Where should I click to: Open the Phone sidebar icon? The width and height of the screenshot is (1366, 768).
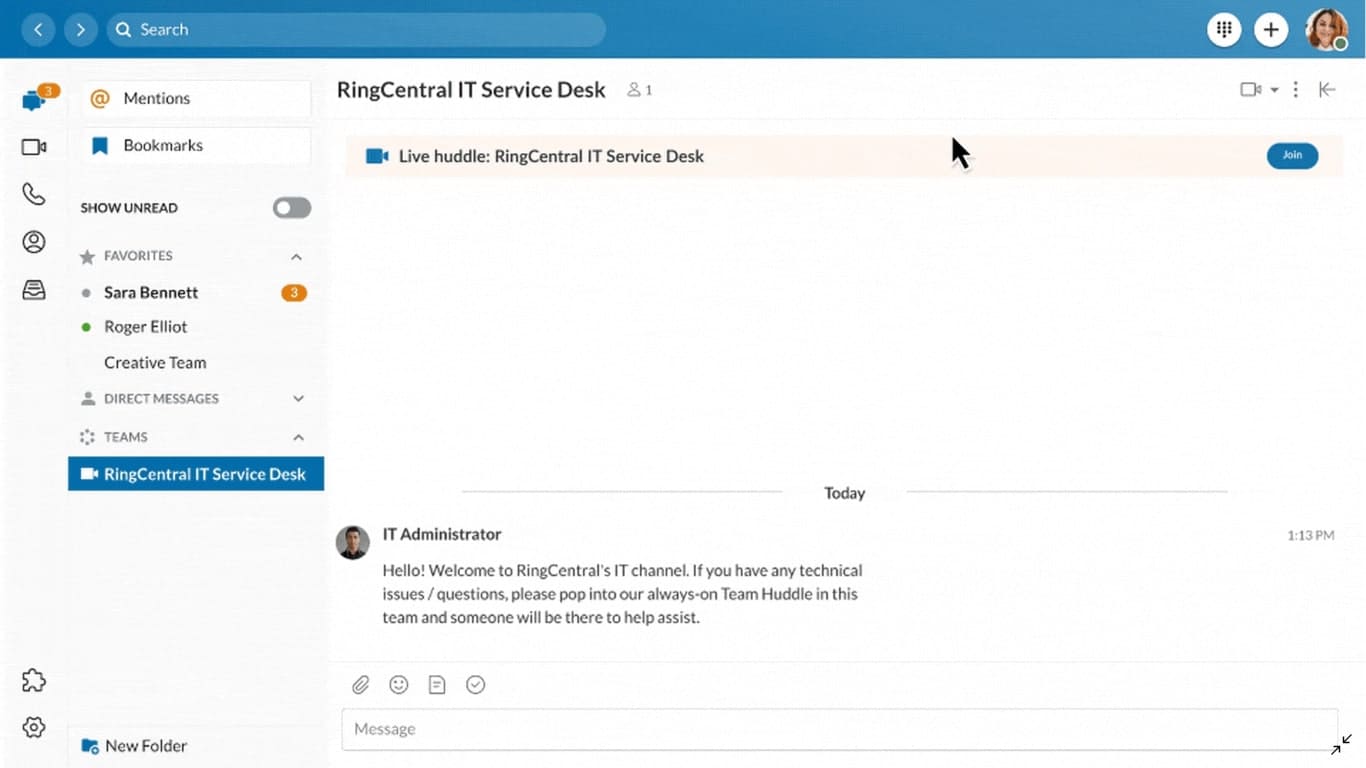(x=34, y=194)
